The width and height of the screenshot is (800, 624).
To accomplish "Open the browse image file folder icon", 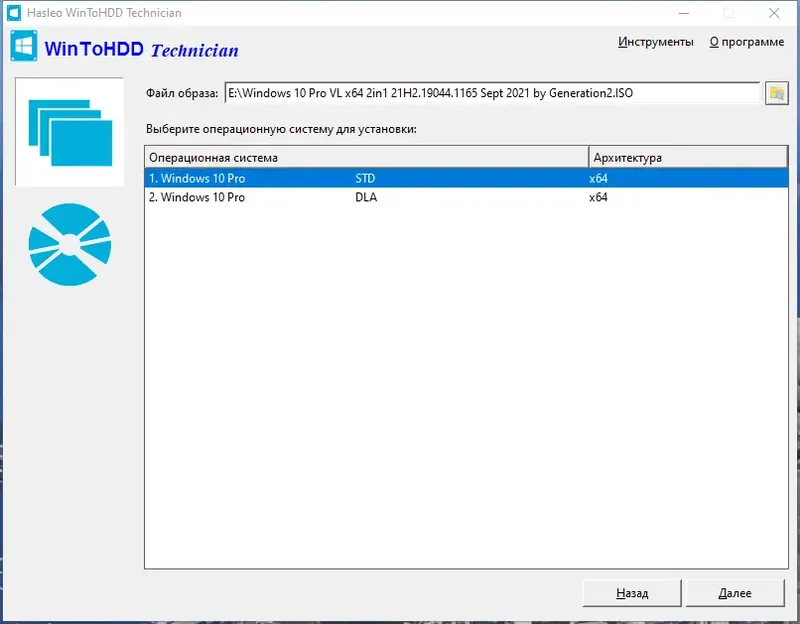I will [777, 93].
